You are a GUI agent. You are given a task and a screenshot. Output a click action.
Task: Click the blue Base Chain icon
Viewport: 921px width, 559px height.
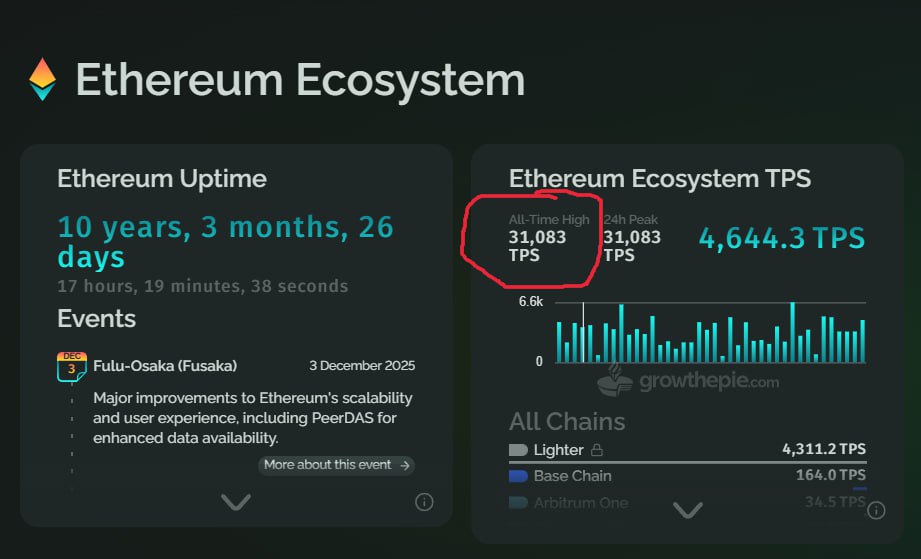[518, 476]
